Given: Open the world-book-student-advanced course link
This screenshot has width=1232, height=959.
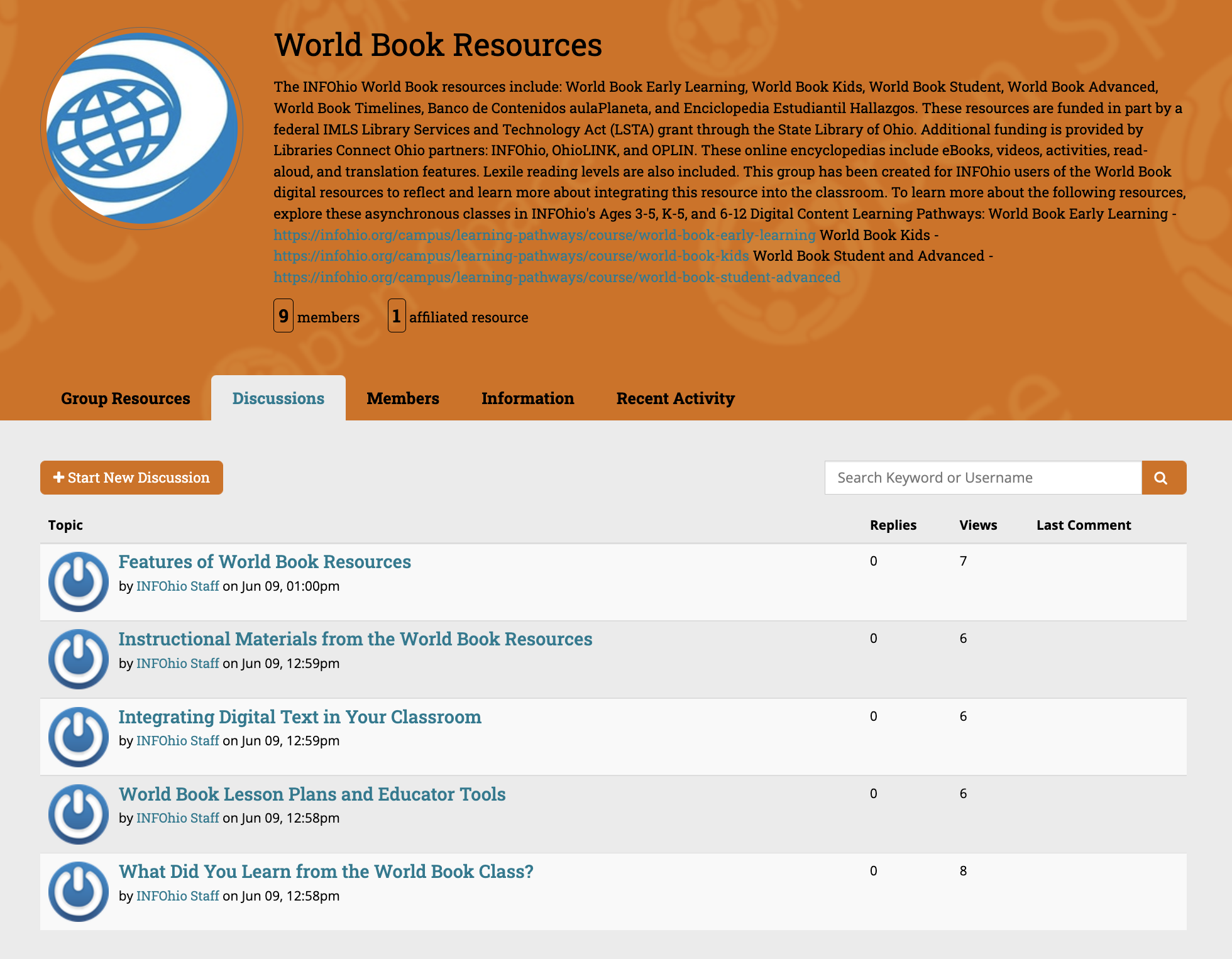Looking at the screenshot, I should (x=557, y=277).
